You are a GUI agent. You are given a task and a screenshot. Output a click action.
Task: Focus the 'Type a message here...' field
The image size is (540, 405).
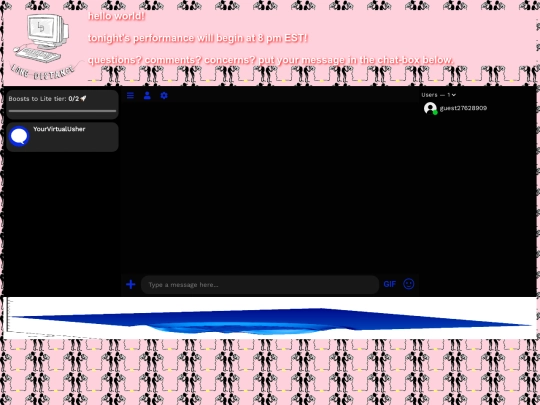(260, 285)
